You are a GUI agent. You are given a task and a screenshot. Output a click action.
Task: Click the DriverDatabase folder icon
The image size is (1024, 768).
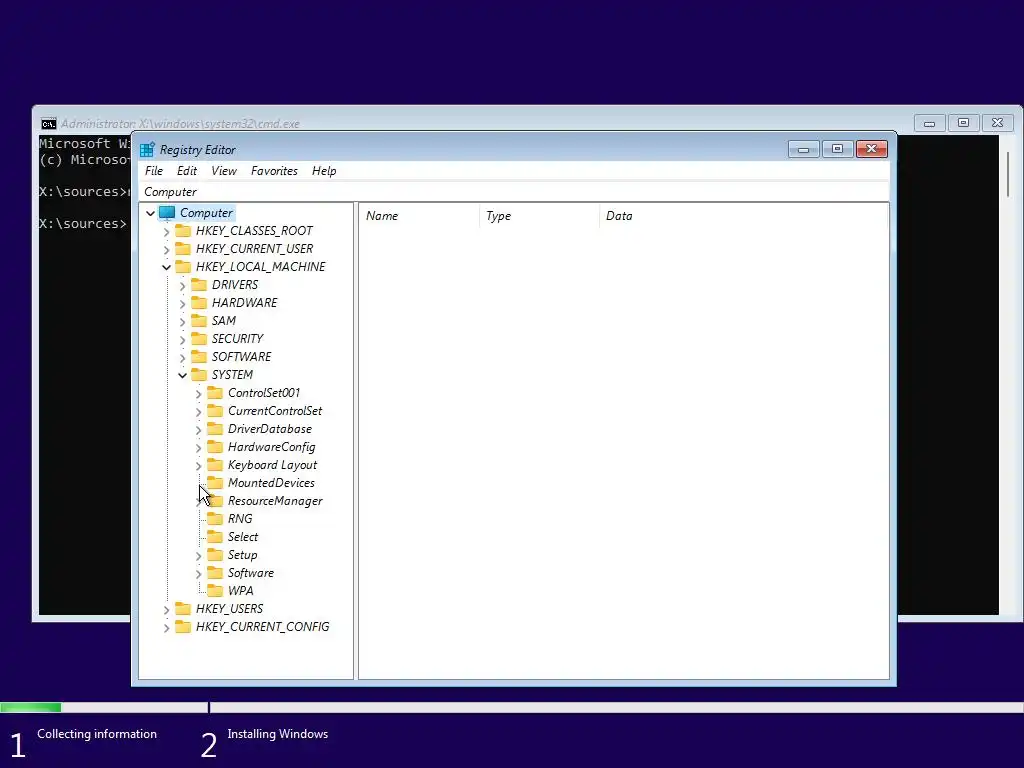pyautogui.click(x=215, y=428)
